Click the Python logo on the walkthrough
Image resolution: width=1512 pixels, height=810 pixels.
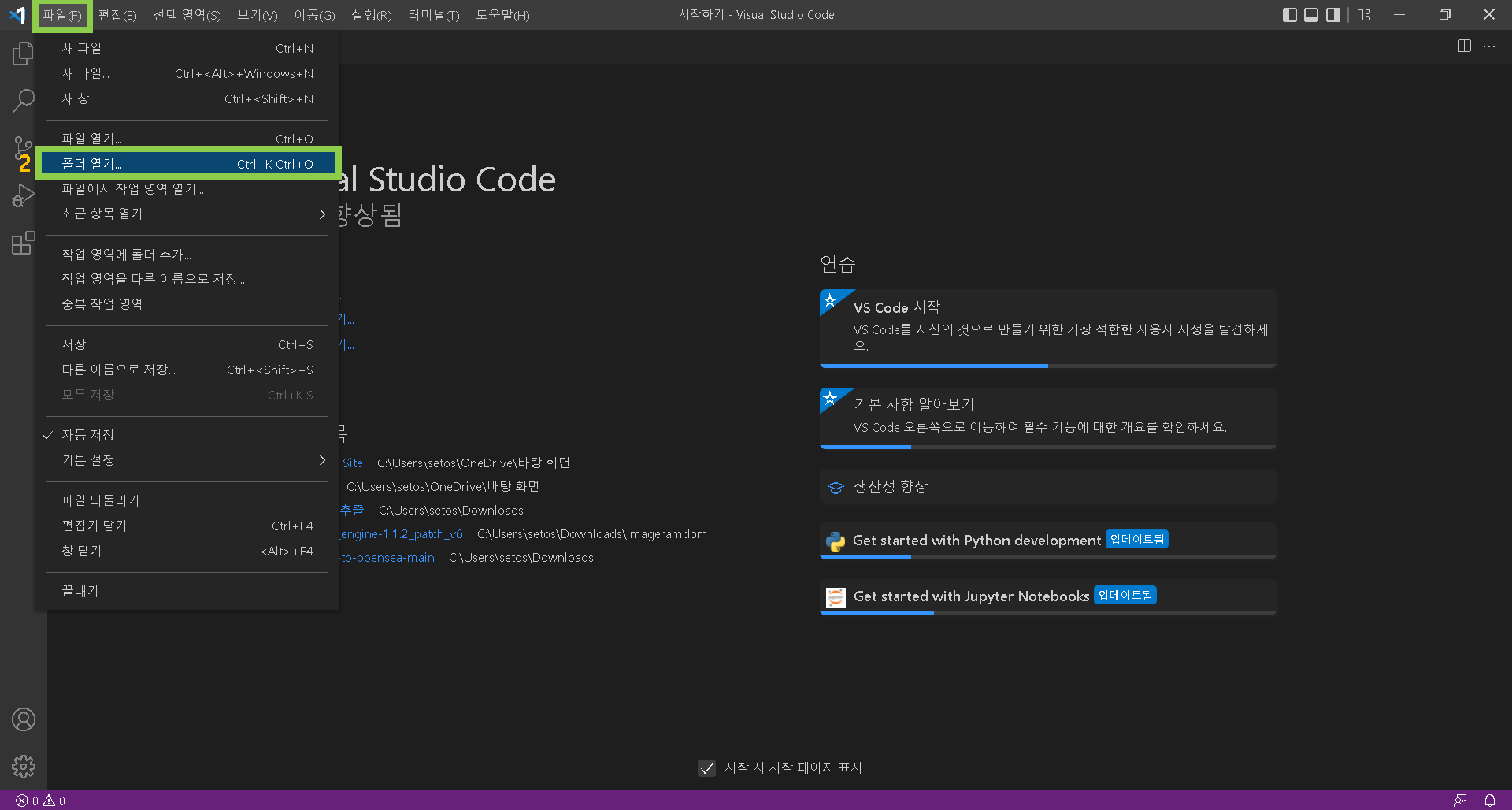pos(836,541)
